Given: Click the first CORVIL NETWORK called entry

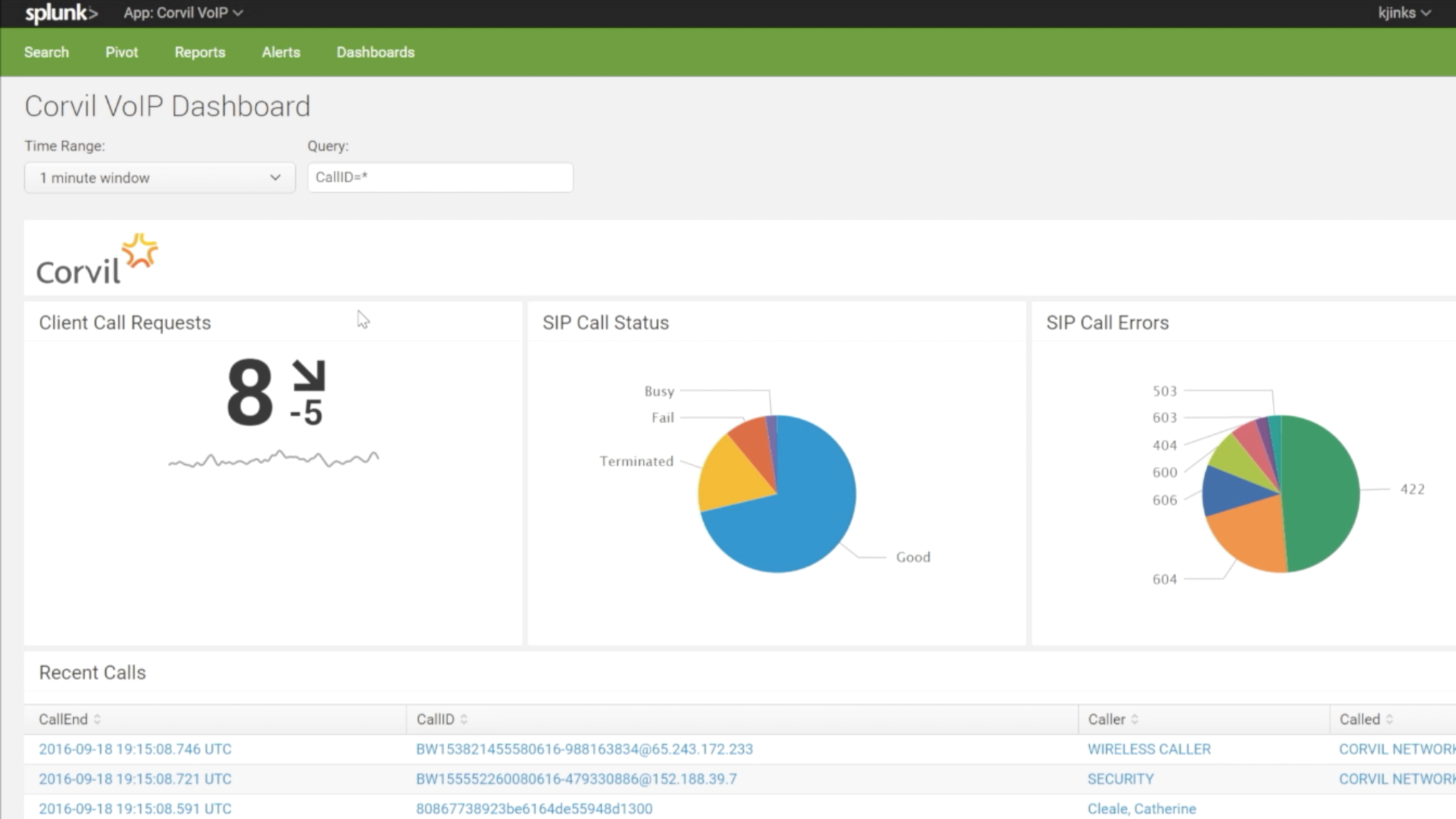Looking at the screenshot, I should [x=1397, y=749].
